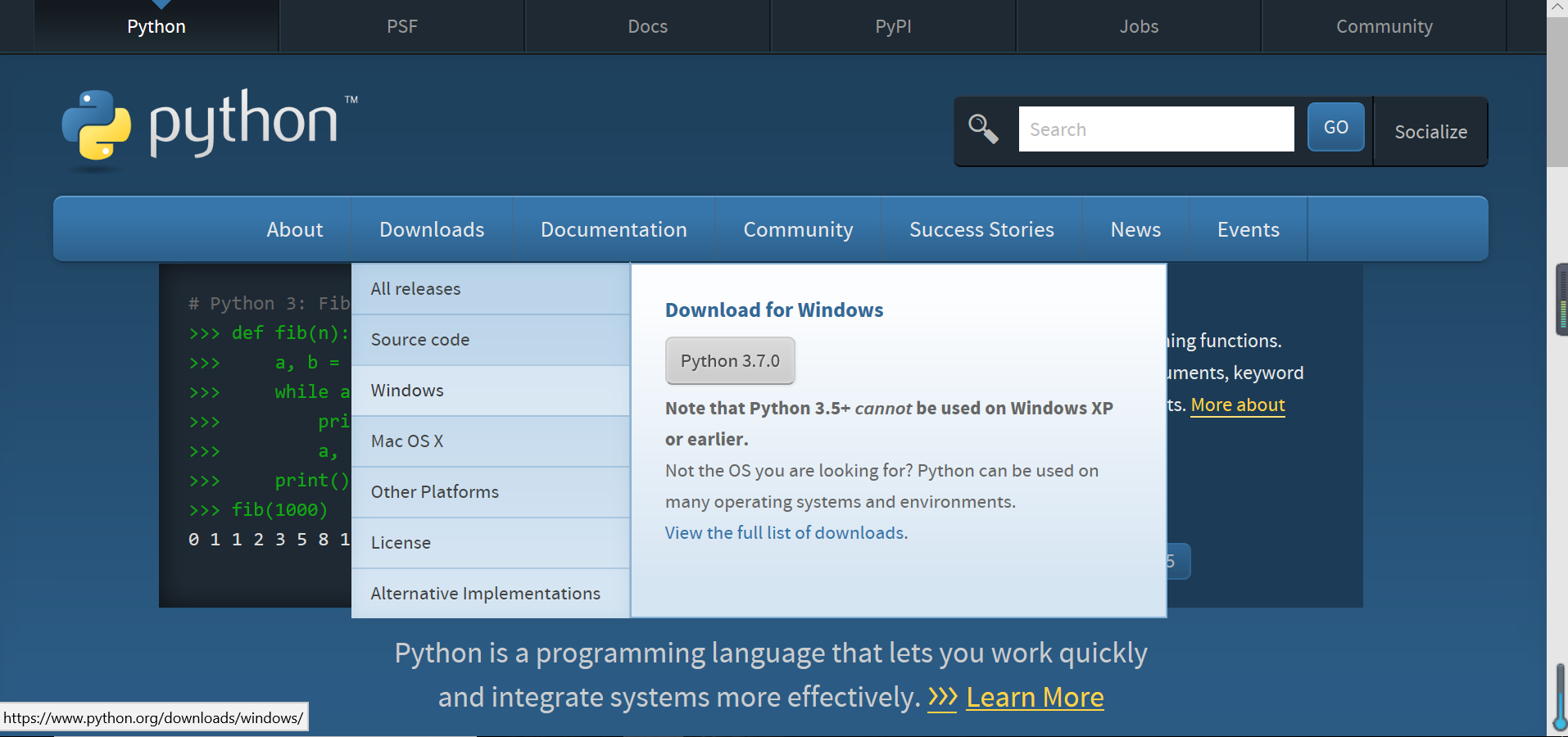Click the Python 3.7.0 download button
This screenshot has height=737, width=1568.
tap(730, 360)
